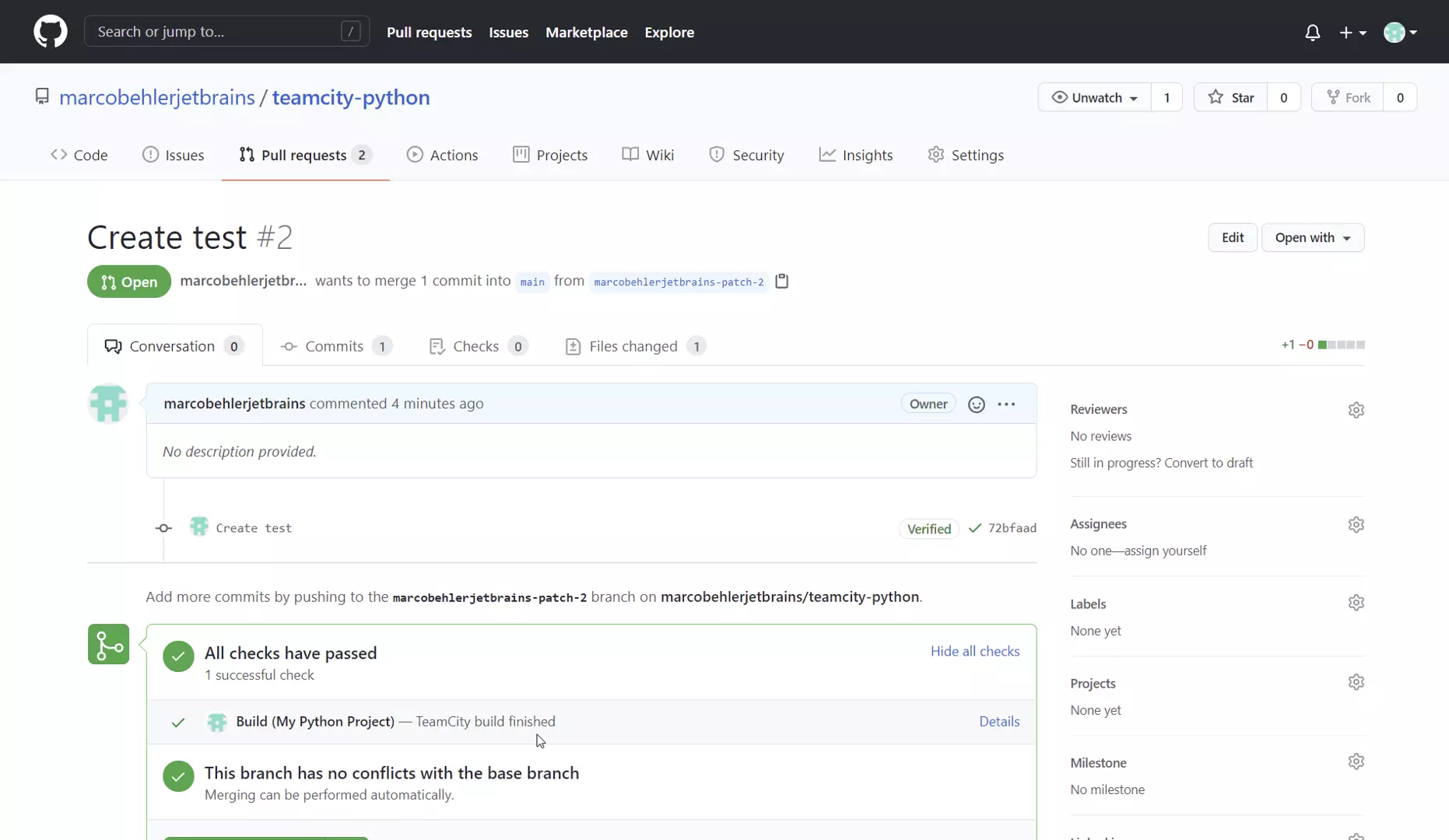Viewport: 1449px width, 840px height.
Task: Focus the Search or jump to field
Action: 218,32
